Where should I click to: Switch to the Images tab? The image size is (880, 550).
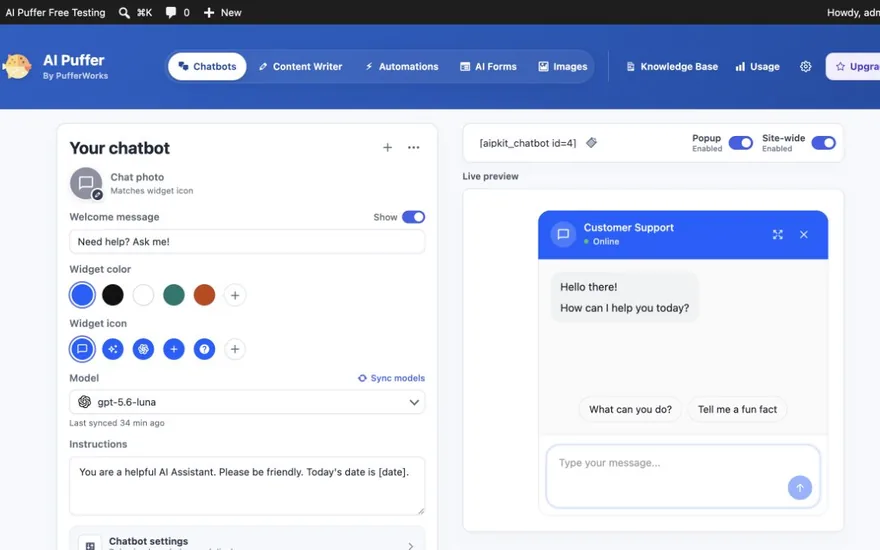click(562, 66)
